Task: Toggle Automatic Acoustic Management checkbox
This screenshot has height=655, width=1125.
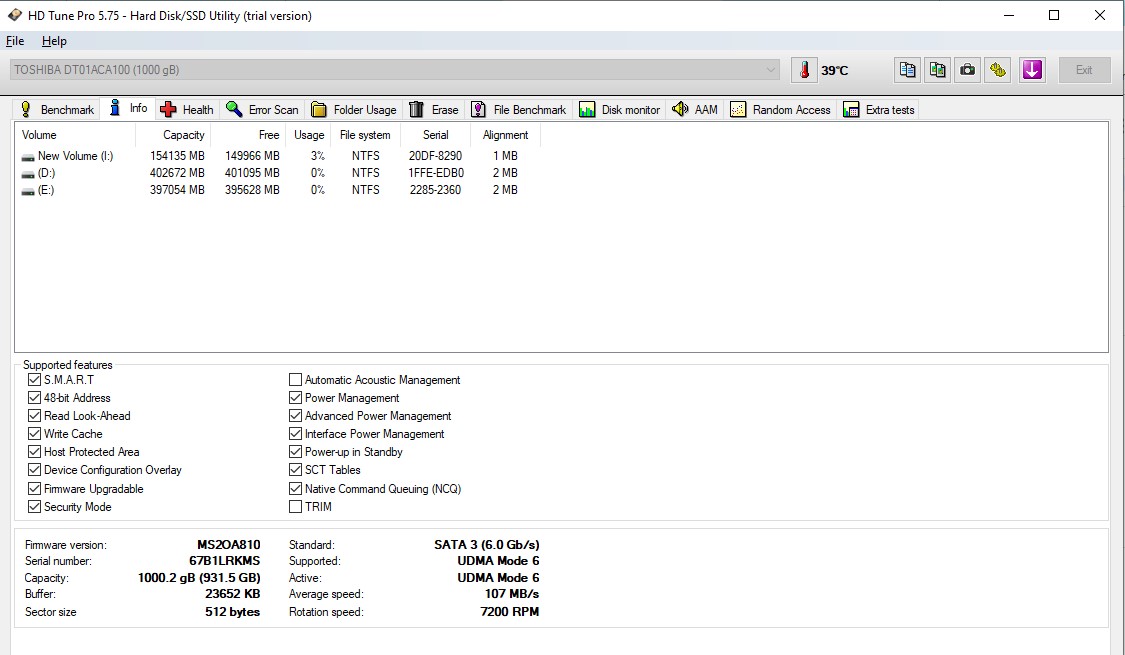Action: pos(295,380)
